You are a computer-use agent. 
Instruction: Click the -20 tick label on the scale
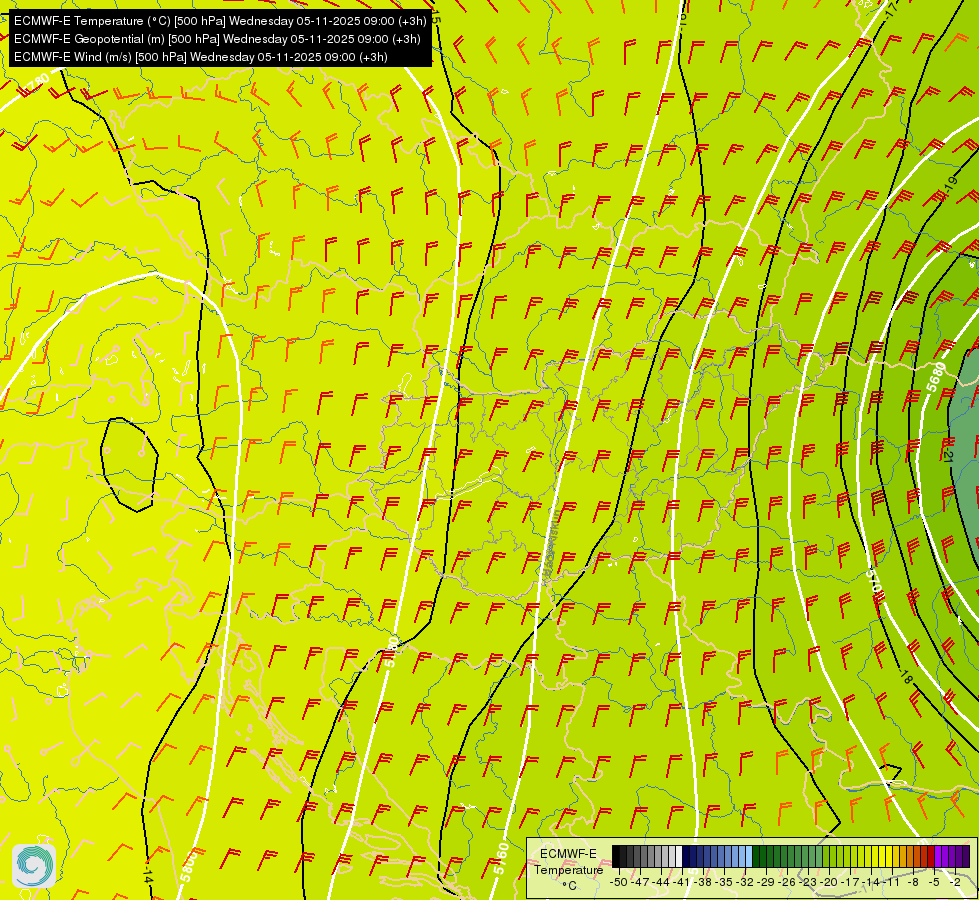coord(829,882)
